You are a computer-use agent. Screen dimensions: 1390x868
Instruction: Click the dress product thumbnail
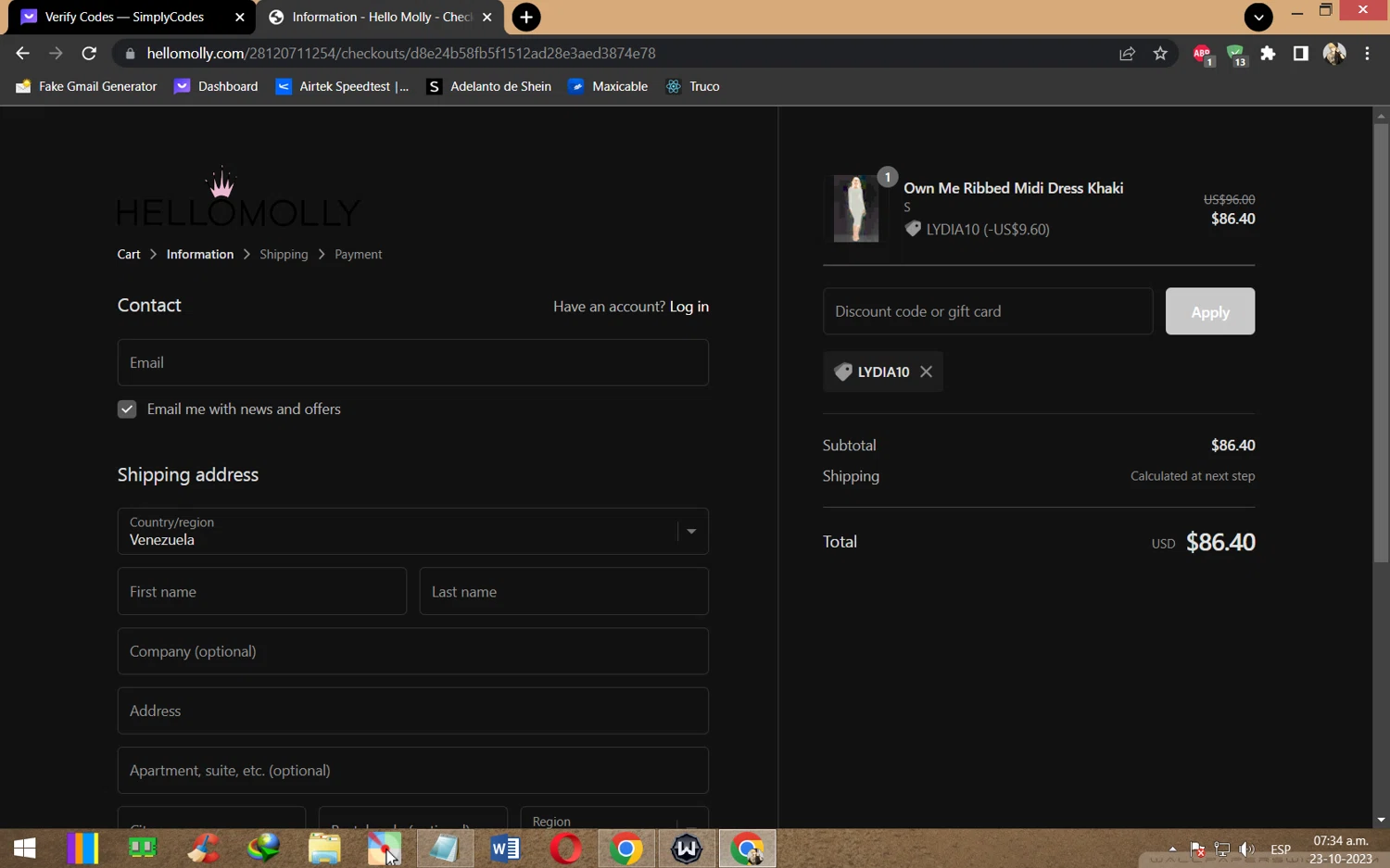tap(856, 208)
